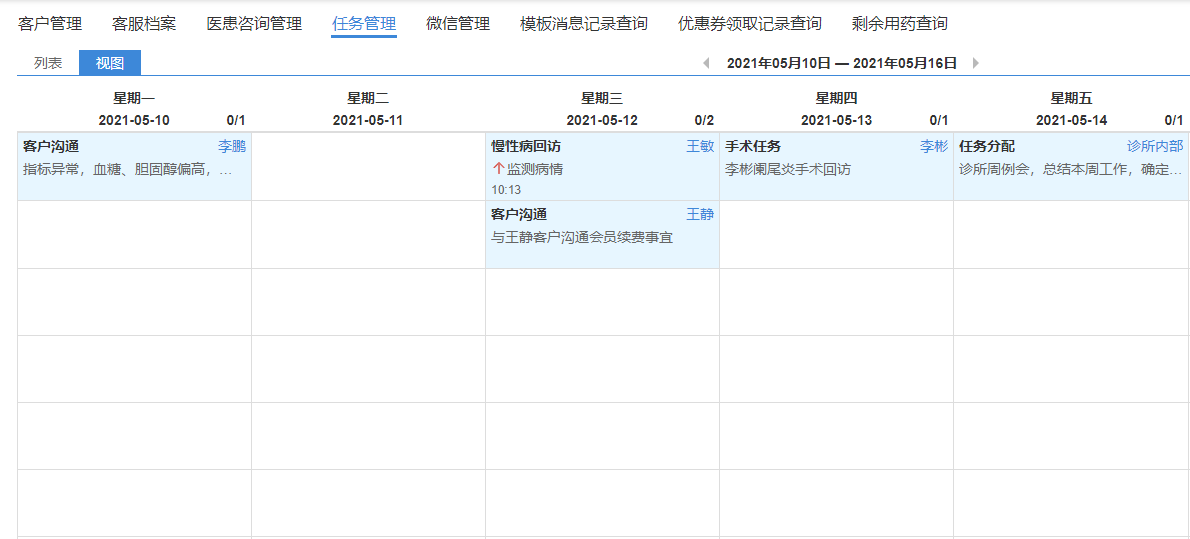Click red priority arrow on 监测病情 task
Viewport: 1190px width, 539px height.
pyautogui.click(x=498, y=169)
